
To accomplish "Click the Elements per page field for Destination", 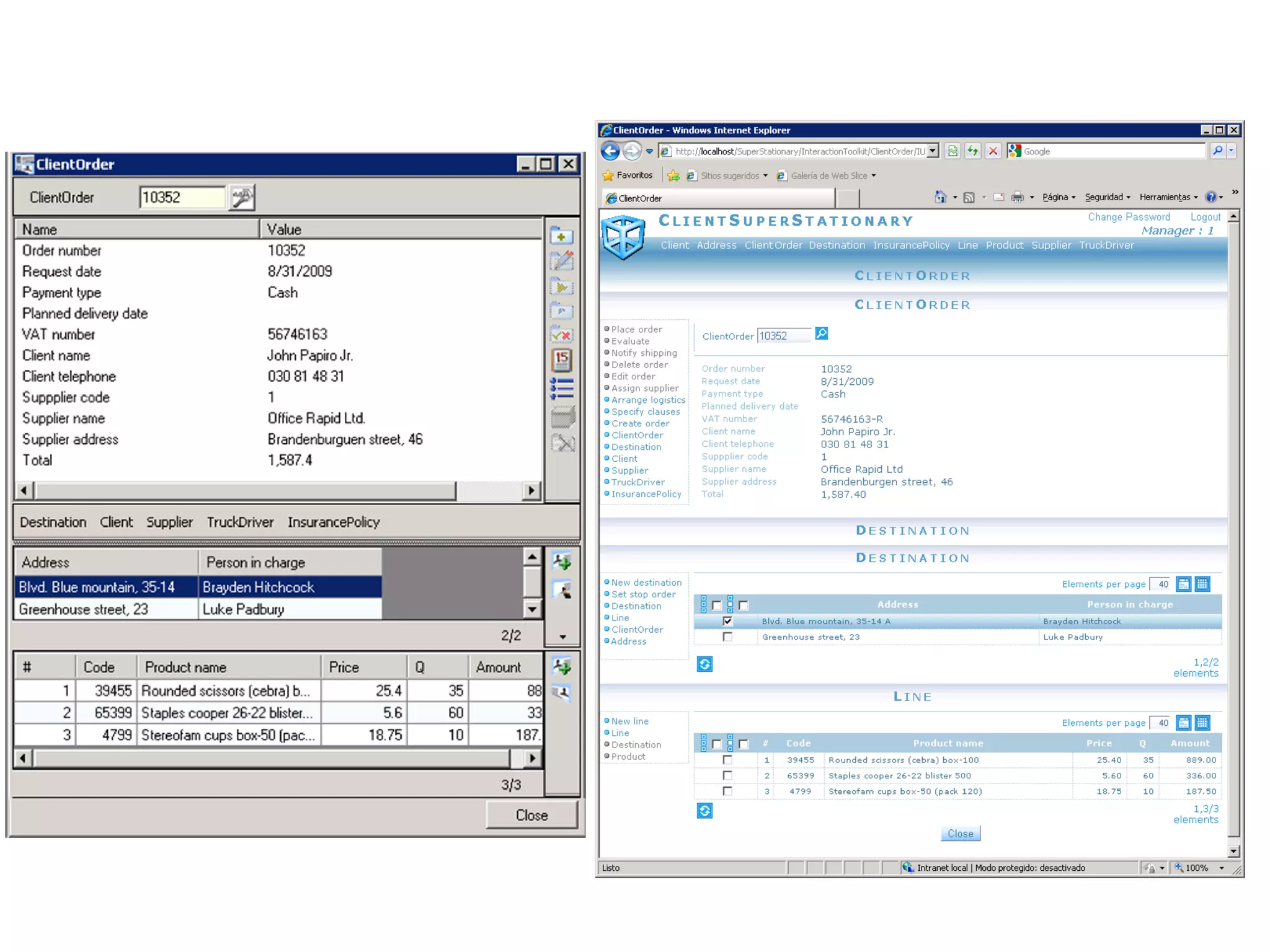I will click(1160, 584).
